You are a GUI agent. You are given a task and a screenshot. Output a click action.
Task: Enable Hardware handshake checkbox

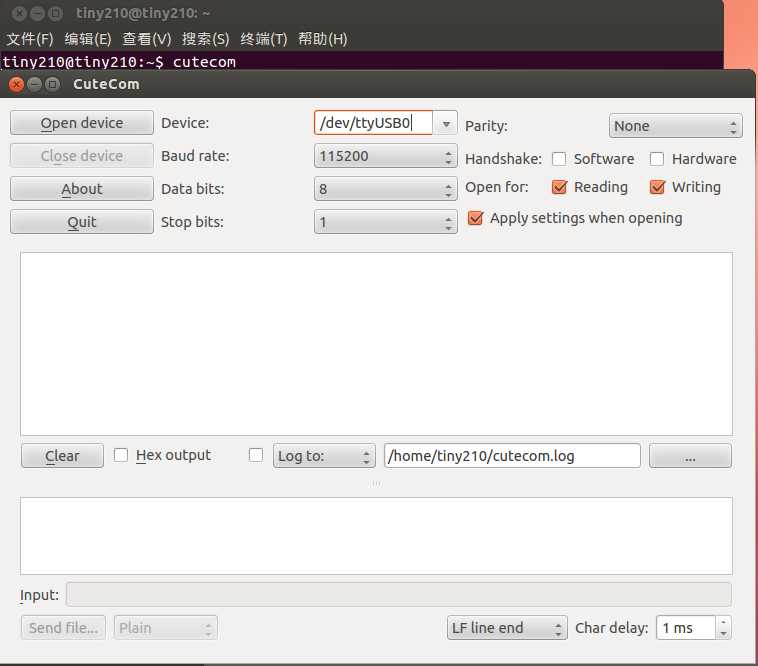(657, 159)
